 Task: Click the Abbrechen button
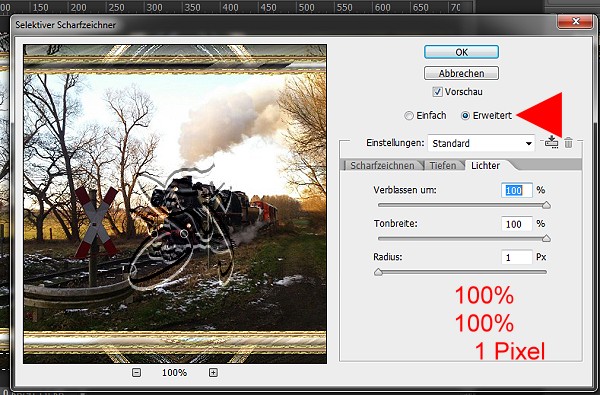(x=461, y=73)
